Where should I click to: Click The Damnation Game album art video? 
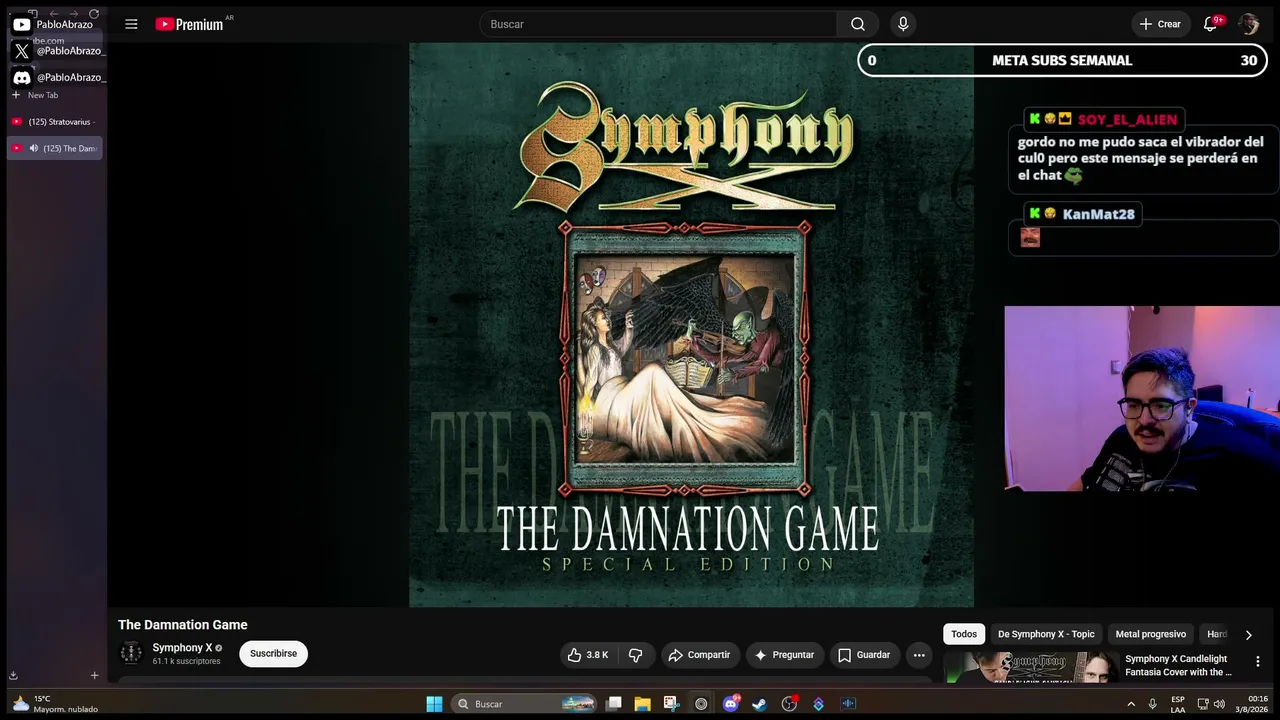coord(691,324)
